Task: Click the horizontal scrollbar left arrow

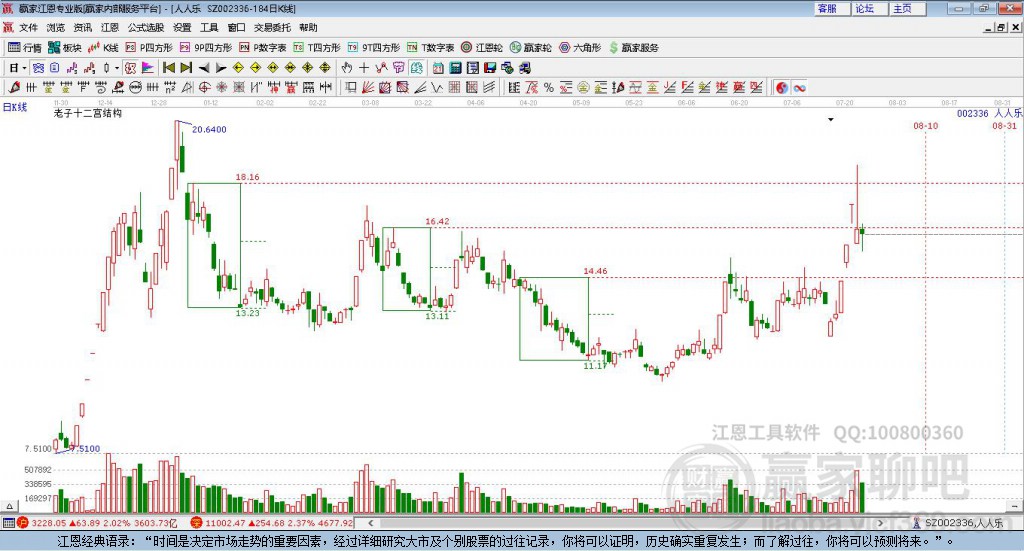Action: click(371, 523)
